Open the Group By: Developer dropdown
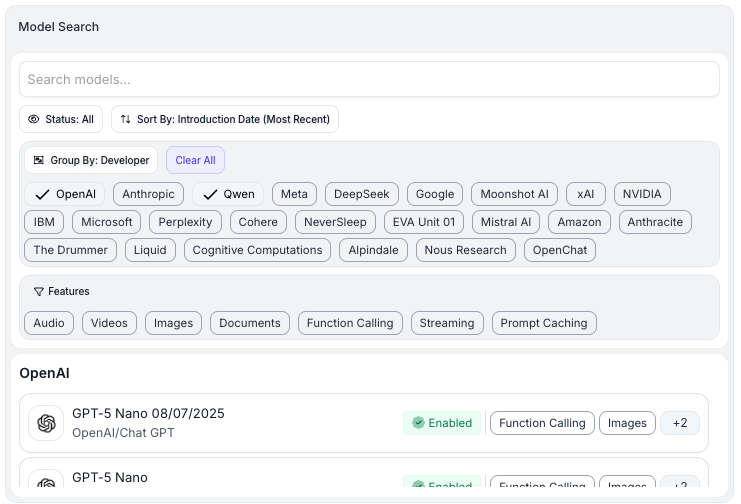The width and height of the screenshot is (741, 504). (x=91, y=160)
